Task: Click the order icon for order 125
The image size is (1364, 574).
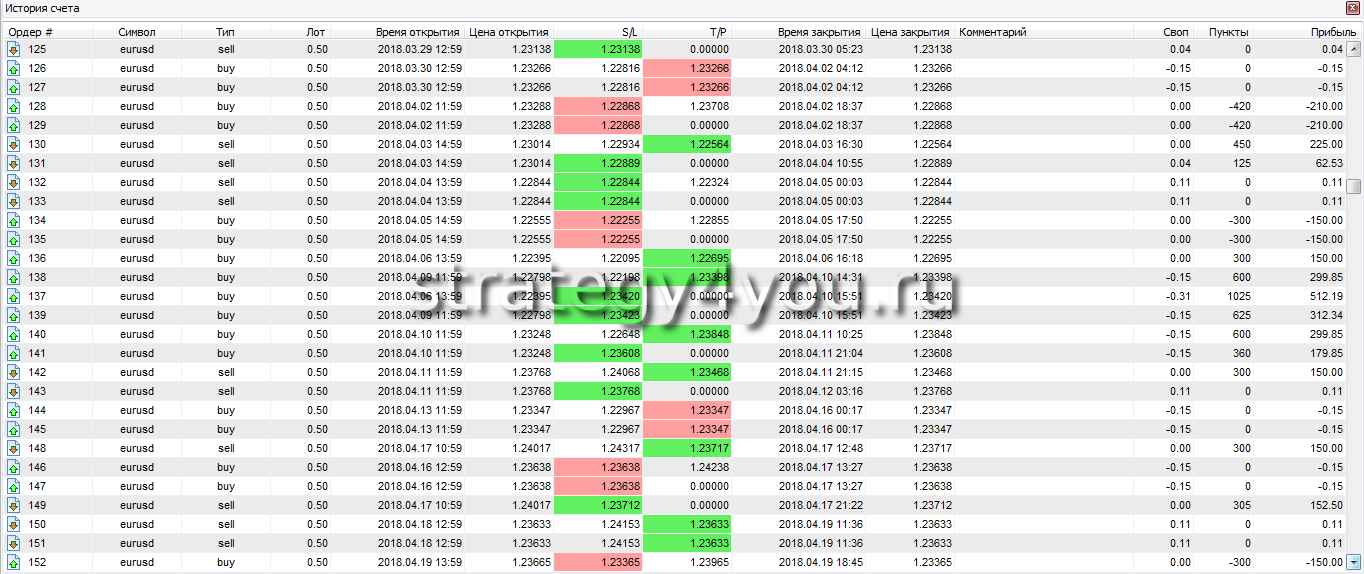Action: click(x=14, y=49)
